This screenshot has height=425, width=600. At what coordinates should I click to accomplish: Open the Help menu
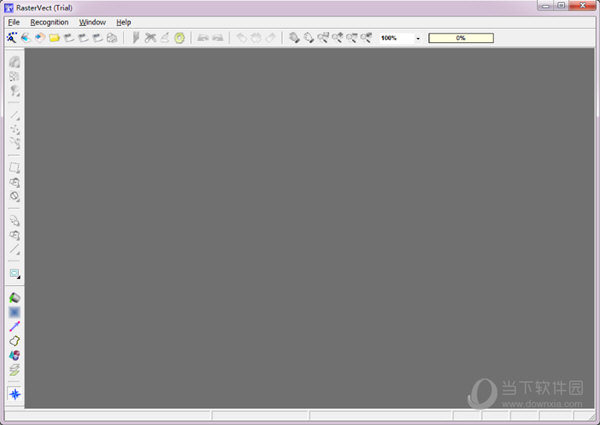[124, 22]
